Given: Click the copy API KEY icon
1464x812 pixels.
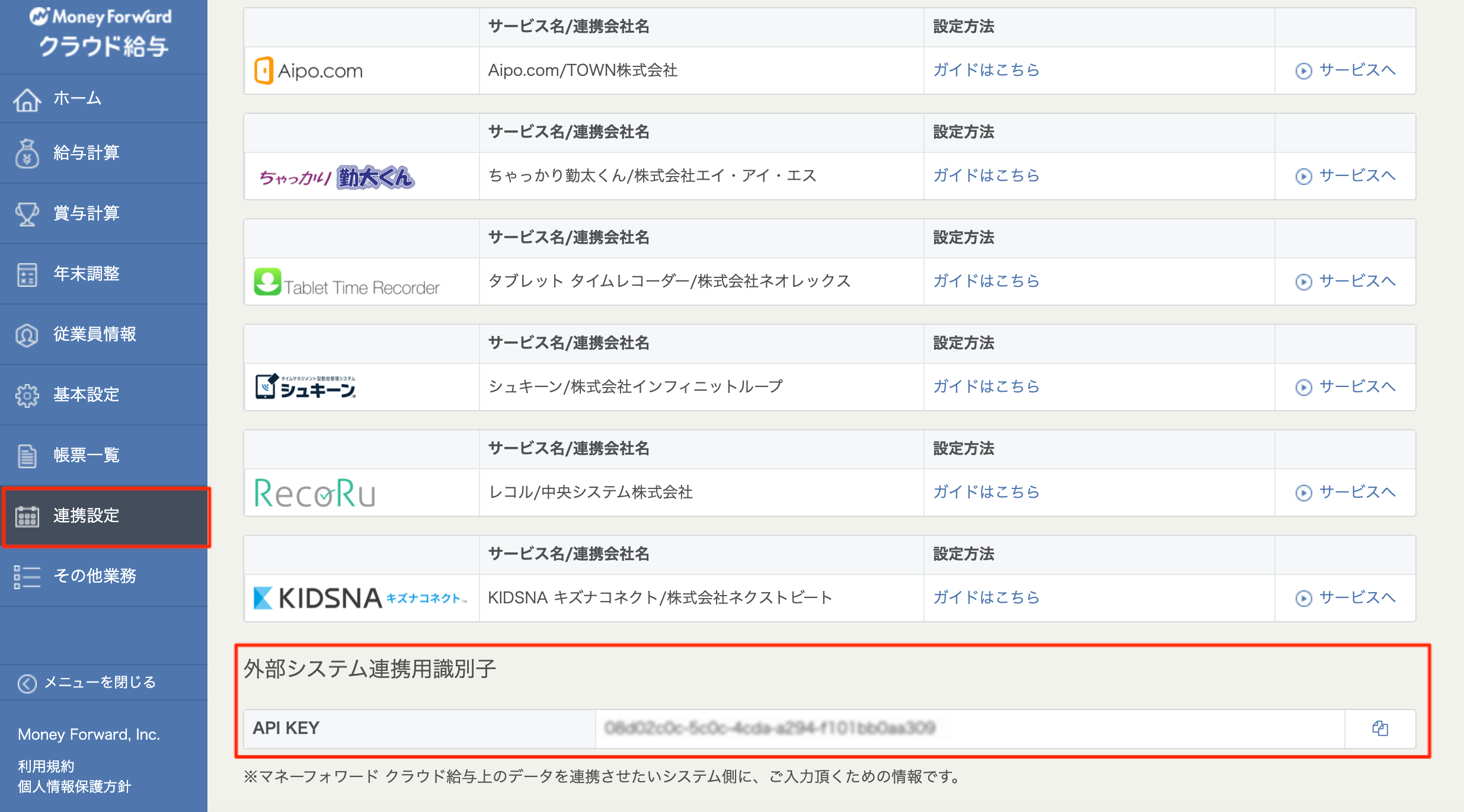Looking at the screenshot, I should click(1380, 728).
